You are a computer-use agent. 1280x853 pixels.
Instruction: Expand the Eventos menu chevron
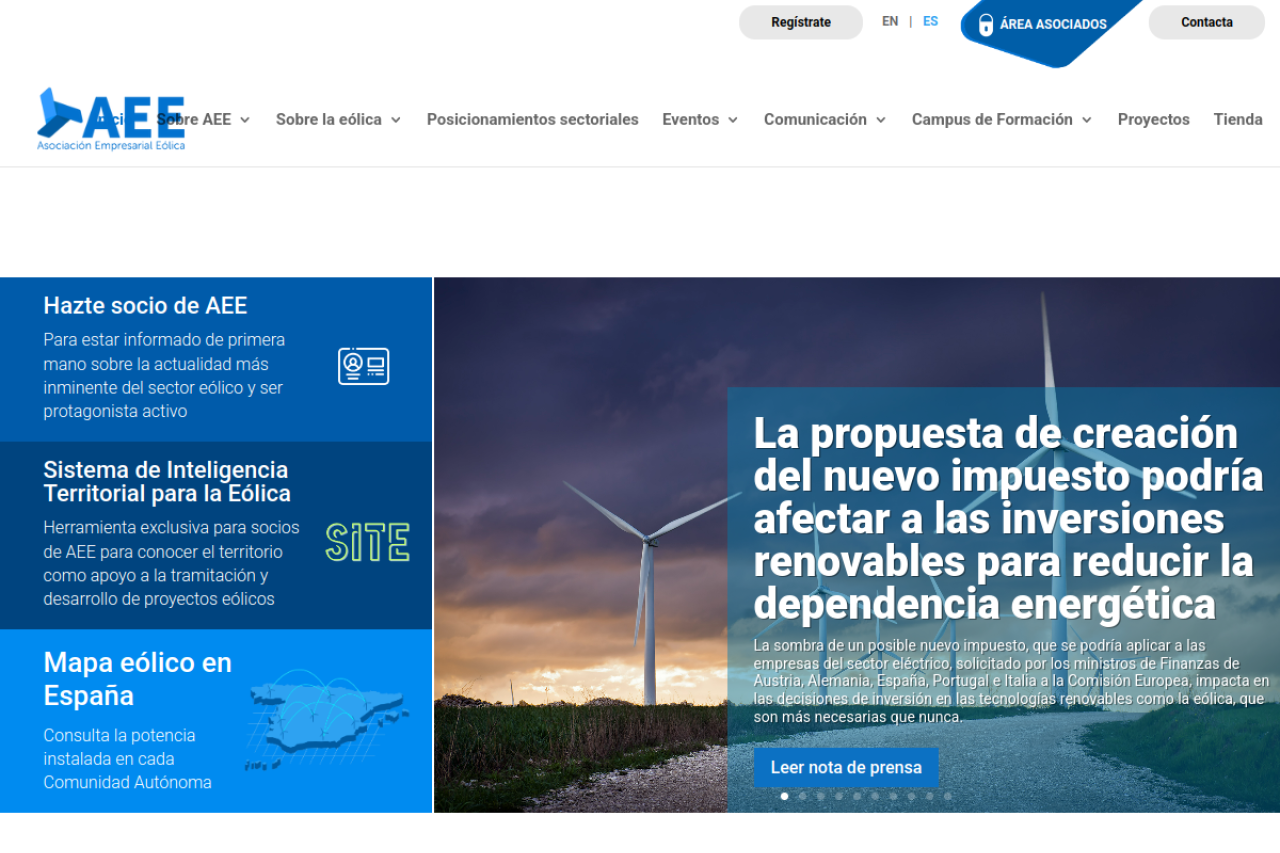[732, 120]
